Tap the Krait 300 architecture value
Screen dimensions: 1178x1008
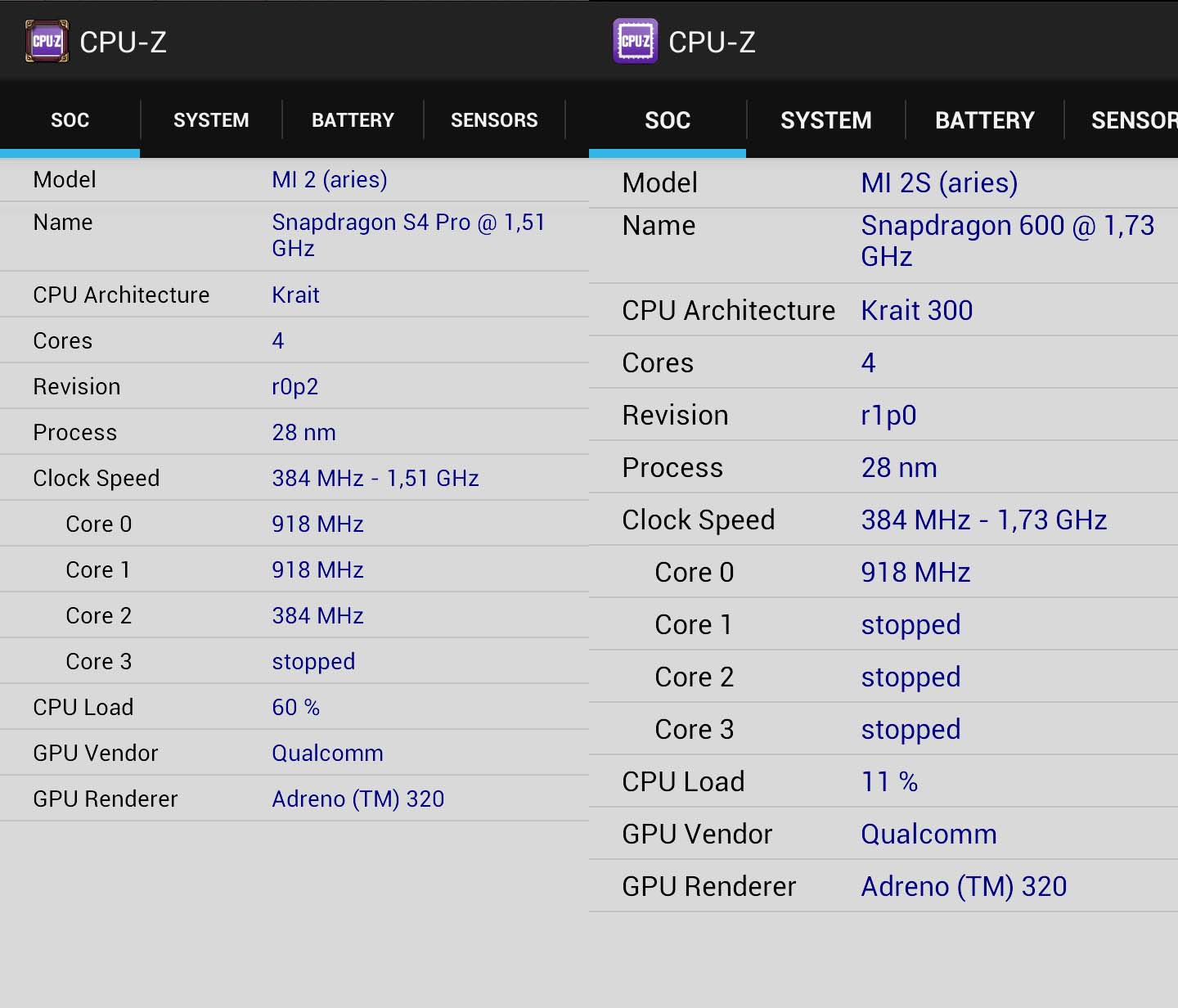point(917,310)
